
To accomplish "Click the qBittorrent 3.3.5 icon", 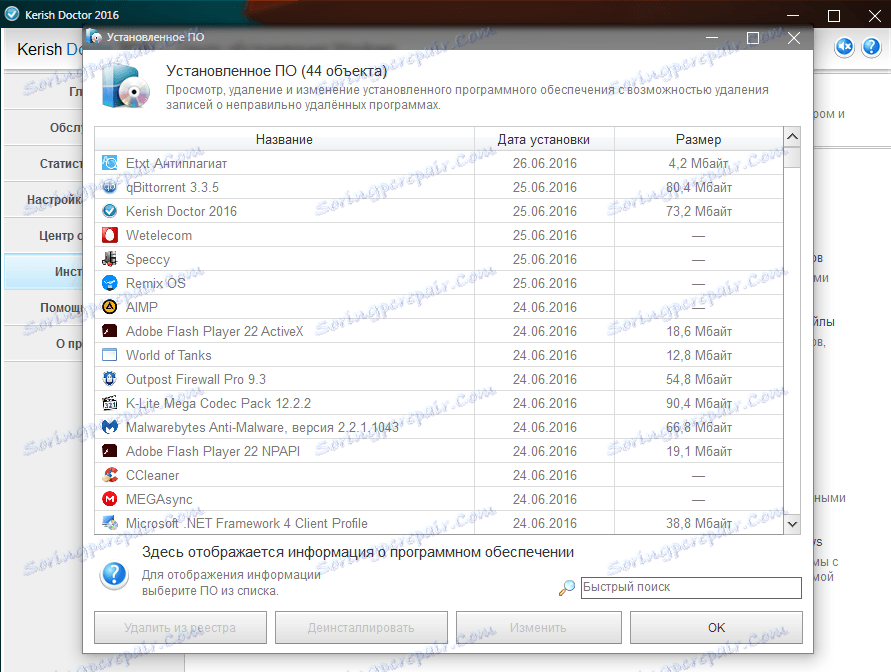I will (110, 187).
